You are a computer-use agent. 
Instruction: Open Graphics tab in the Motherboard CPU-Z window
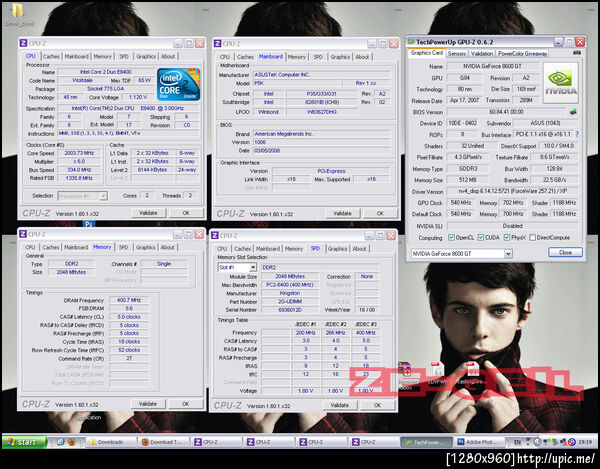click(x=340, y=57)
